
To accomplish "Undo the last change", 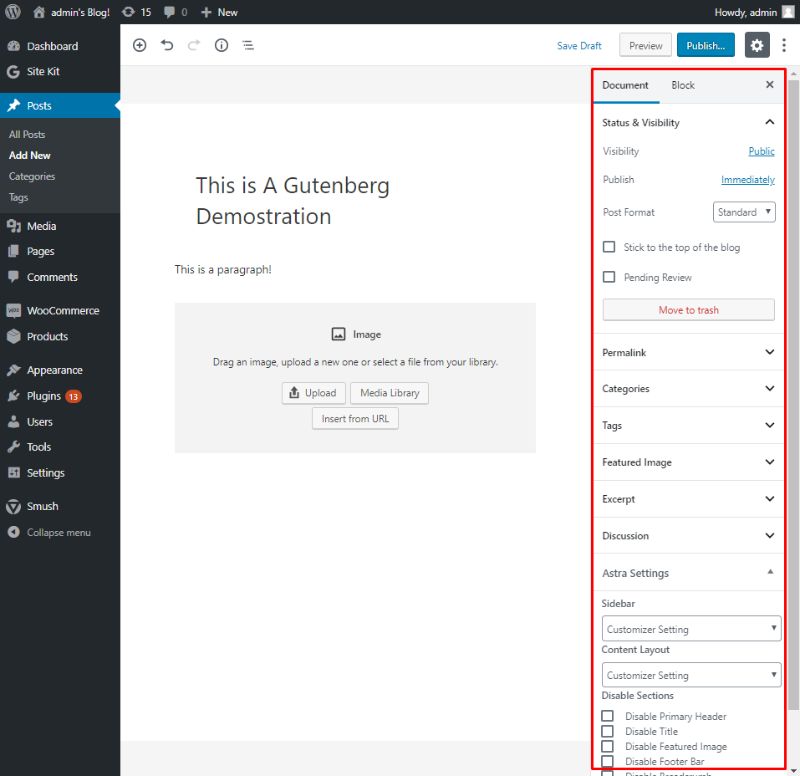I will pyautogui.click(x=167, y=45).
